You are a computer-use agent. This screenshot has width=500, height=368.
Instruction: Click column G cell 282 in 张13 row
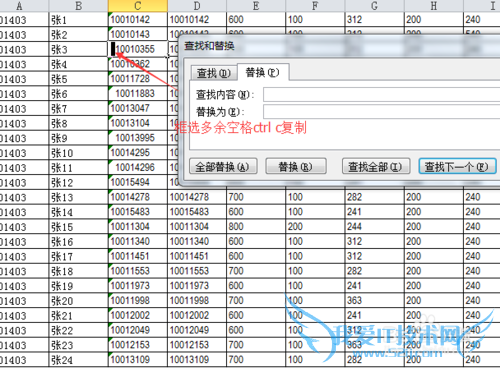[x=375, y=197]
